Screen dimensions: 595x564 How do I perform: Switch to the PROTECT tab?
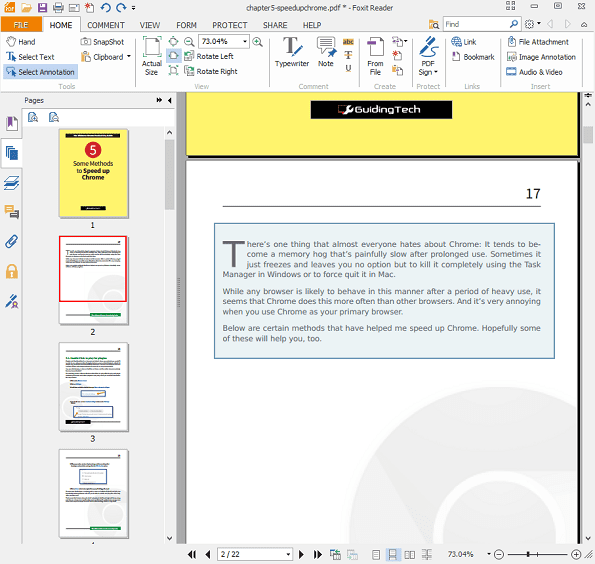tap(230, 25)
